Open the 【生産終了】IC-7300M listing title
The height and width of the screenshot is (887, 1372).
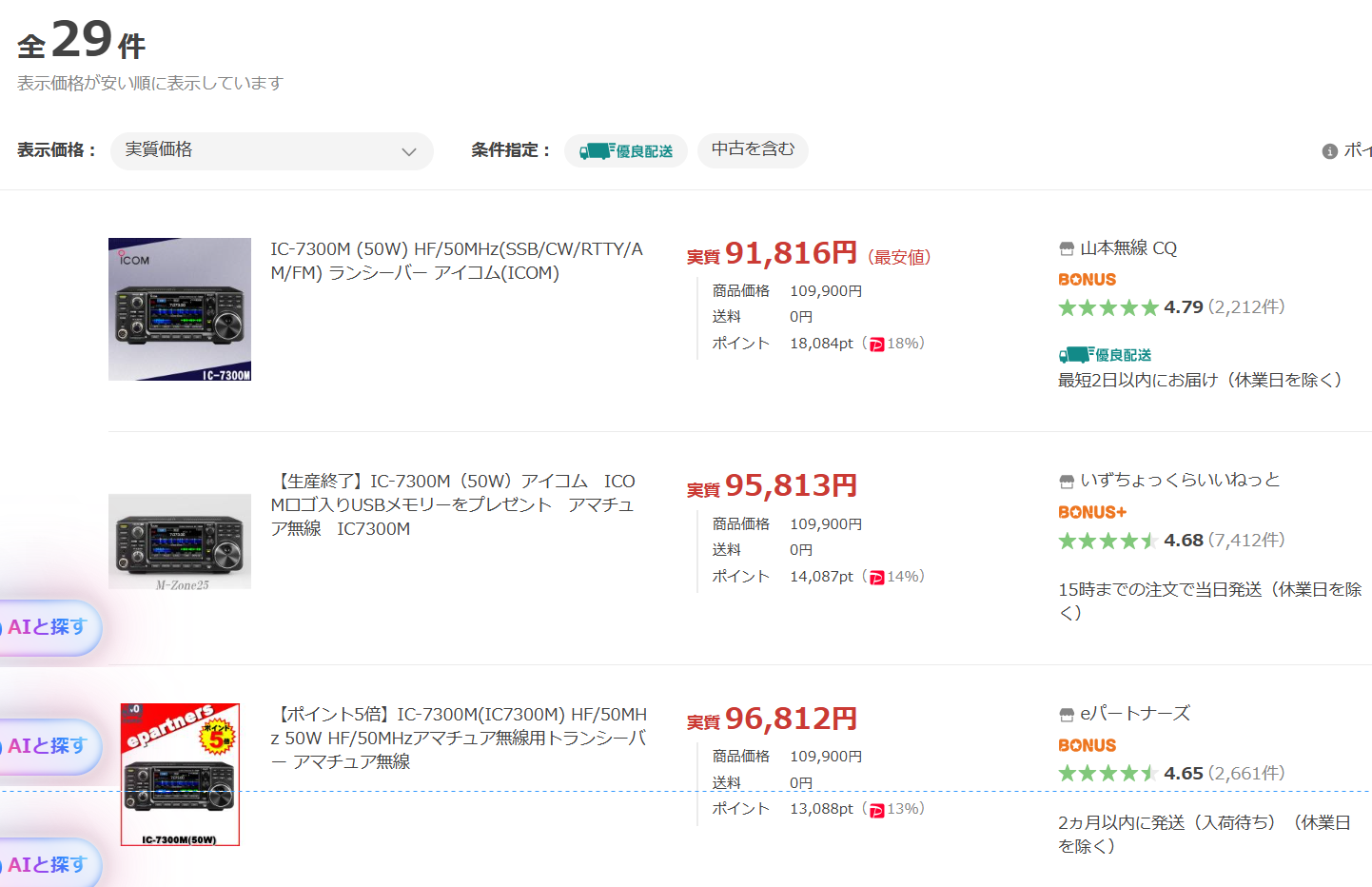click(x=453, y=504)
